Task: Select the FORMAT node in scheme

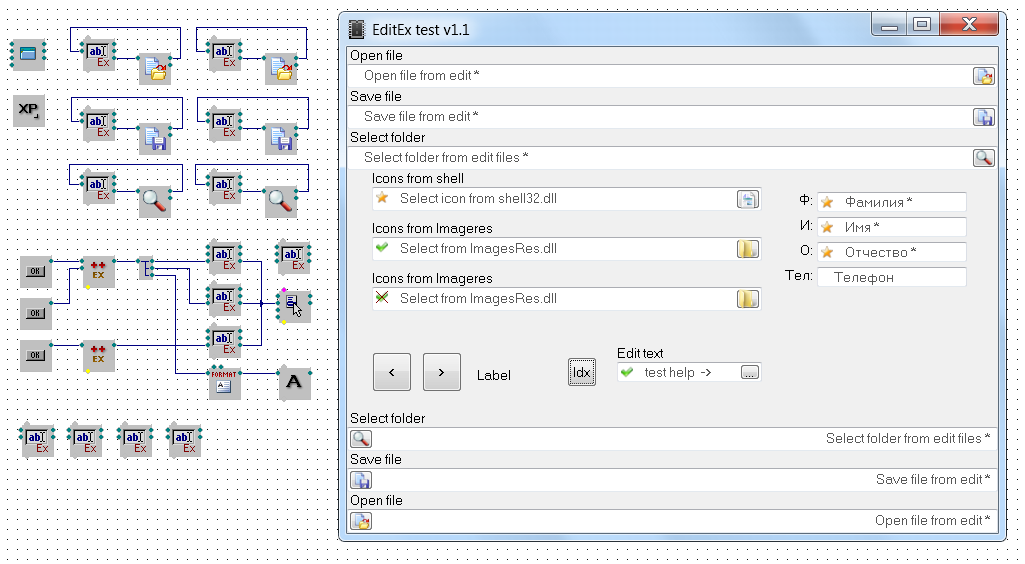Action: (224, 383)
